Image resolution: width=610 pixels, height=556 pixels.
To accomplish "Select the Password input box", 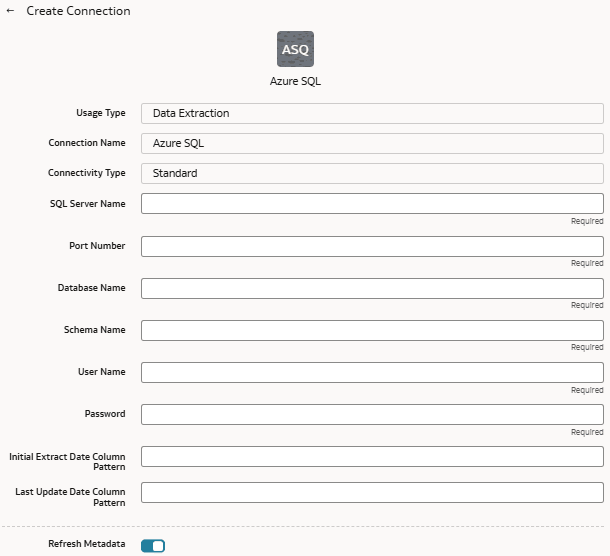I will [372, 414].
